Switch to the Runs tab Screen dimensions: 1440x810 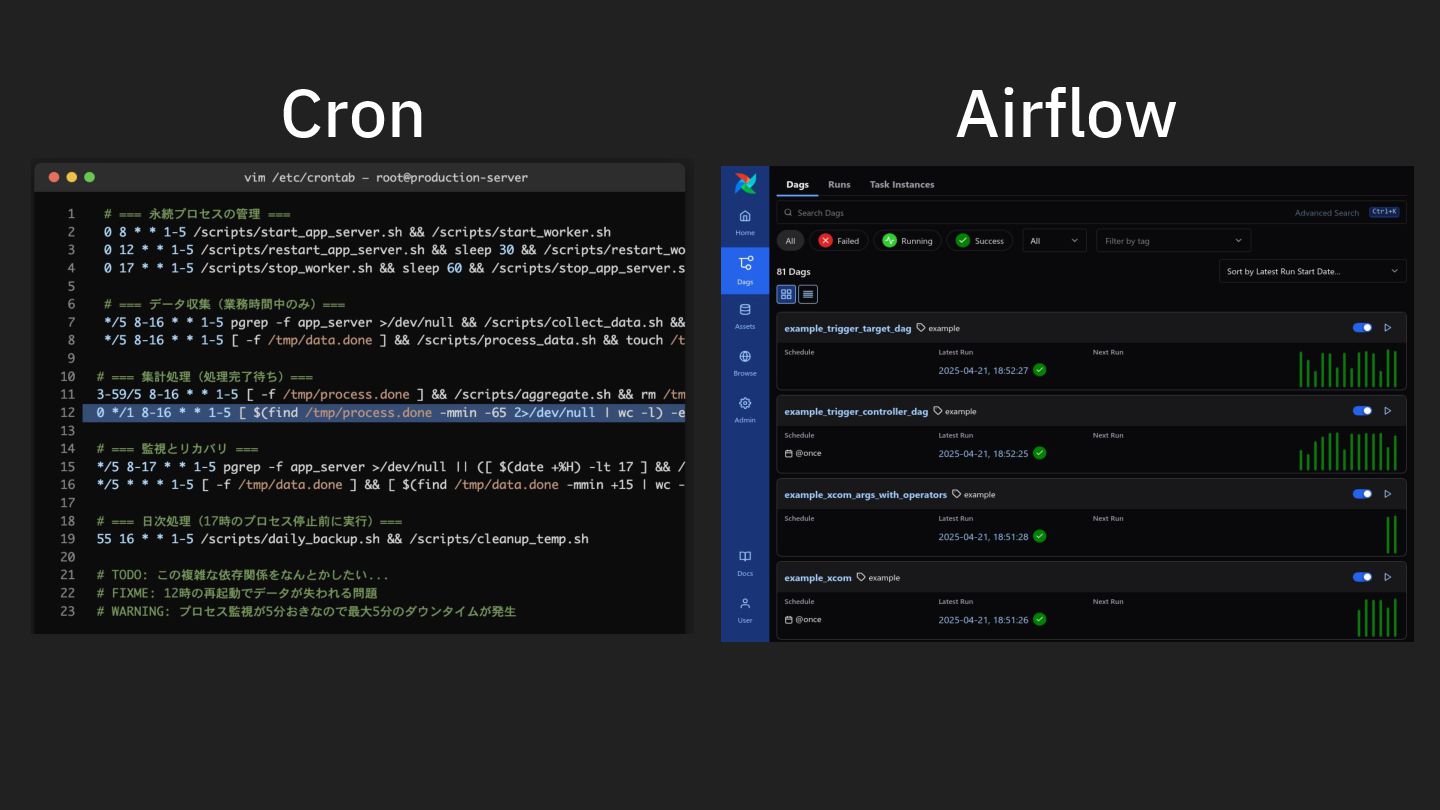[x=839, y=184]
